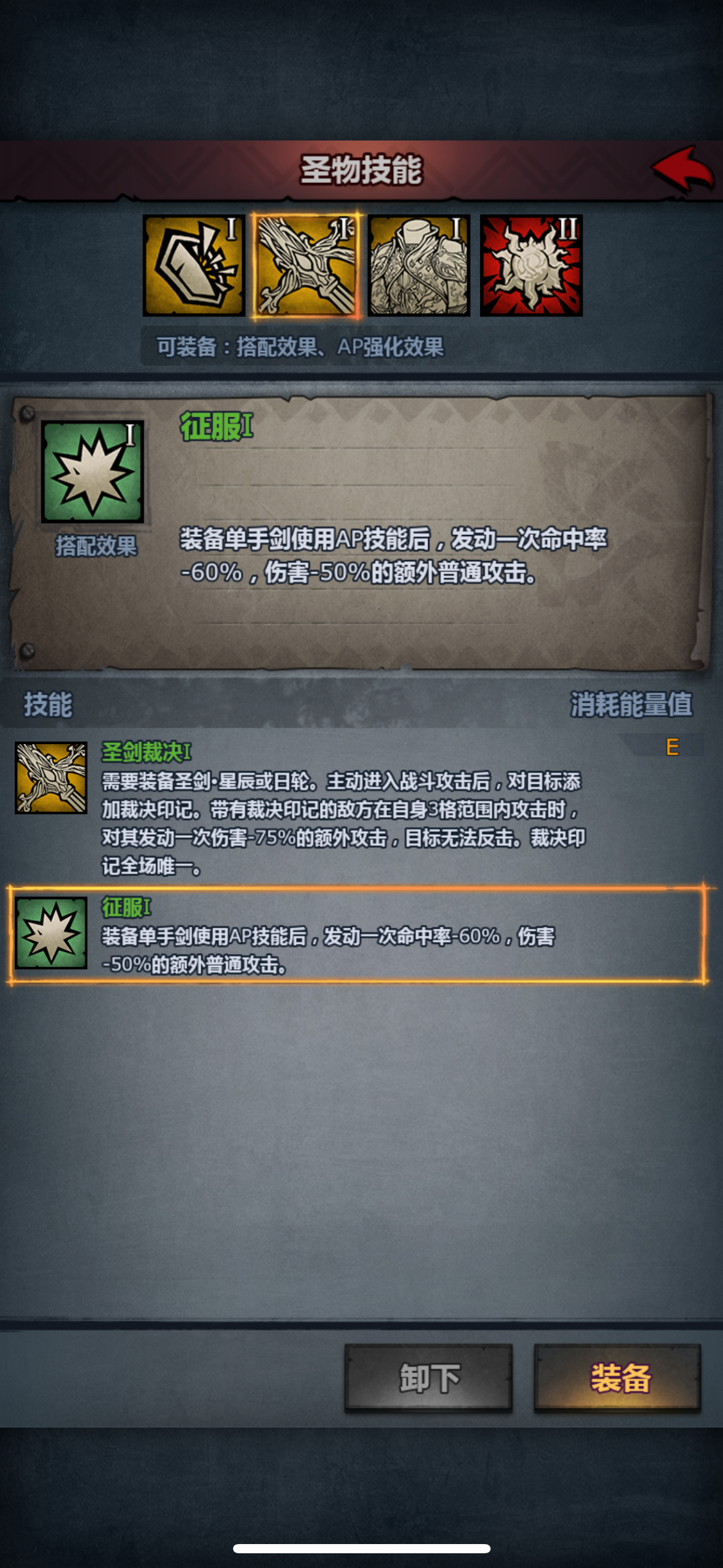Tap the orange E energy cost indicator
The width and height of the screenshot is (723, 1568).
[x=672, y=747]
